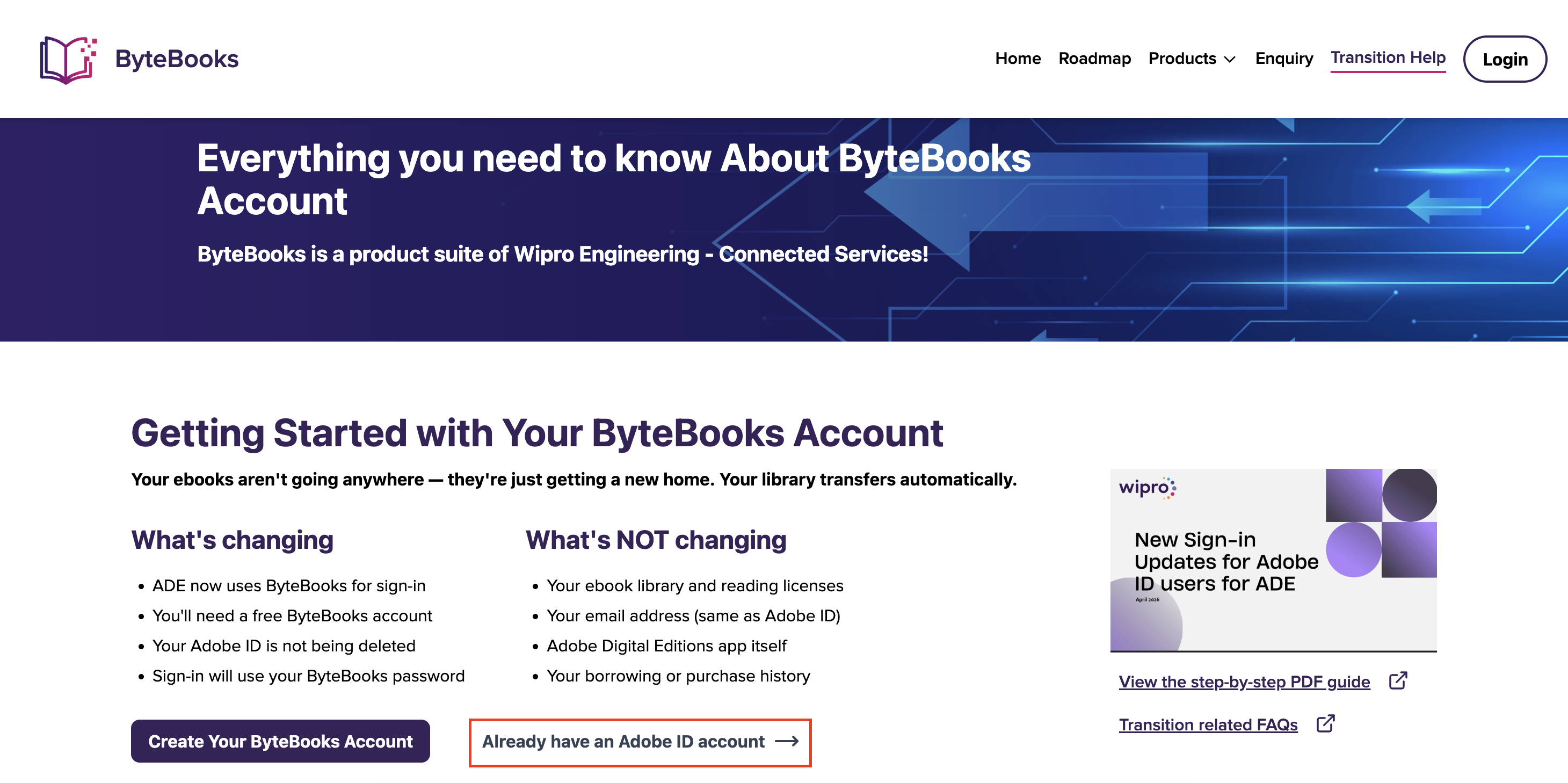Screen dimensions: 1568x783
Task: Click the Login button
Action: tap(1505, 59)
